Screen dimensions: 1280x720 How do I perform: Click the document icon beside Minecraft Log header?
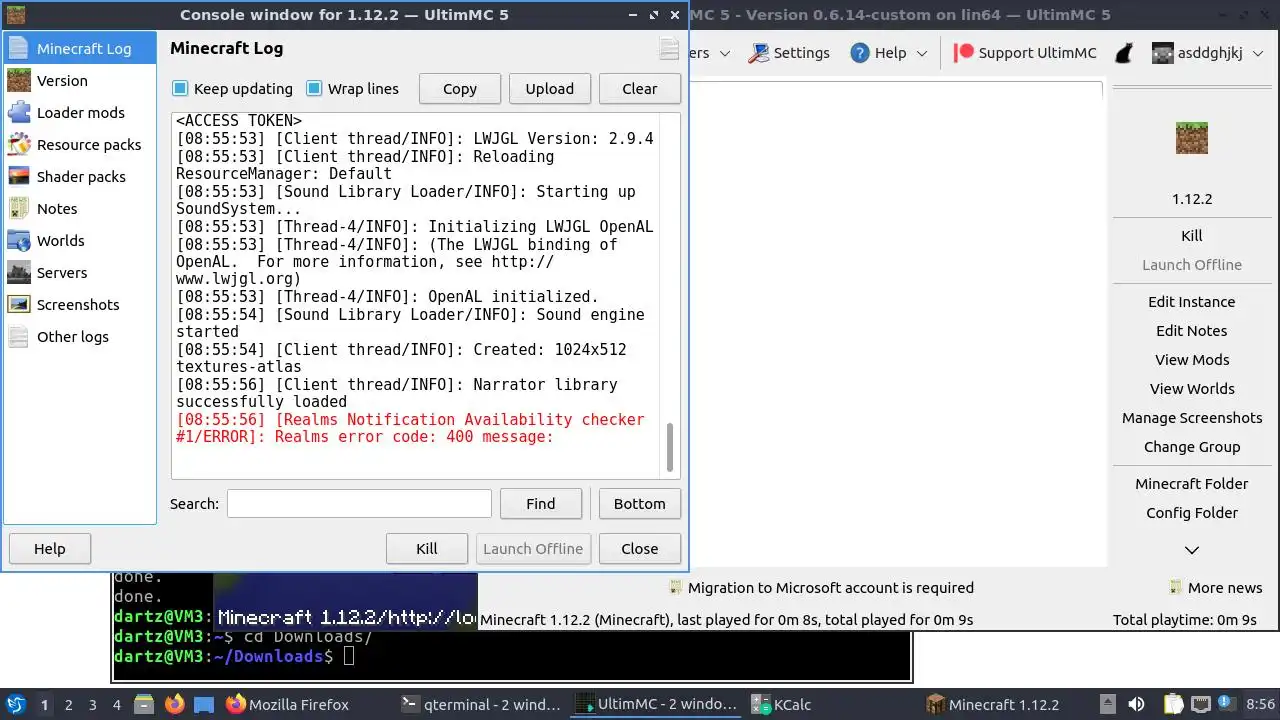669,49
